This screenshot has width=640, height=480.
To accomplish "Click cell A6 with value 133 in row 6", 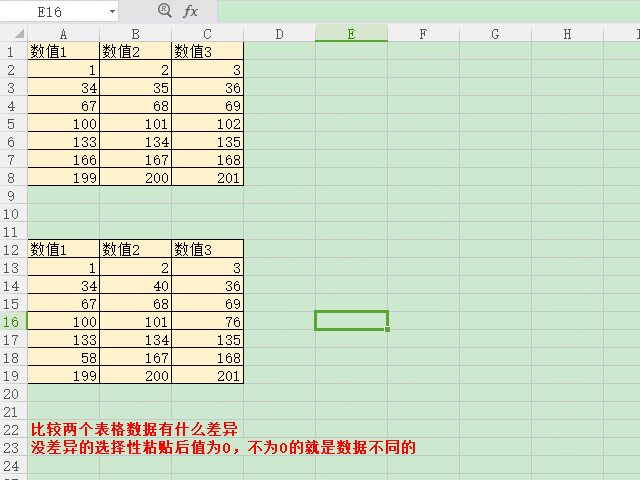I will 64,142.
